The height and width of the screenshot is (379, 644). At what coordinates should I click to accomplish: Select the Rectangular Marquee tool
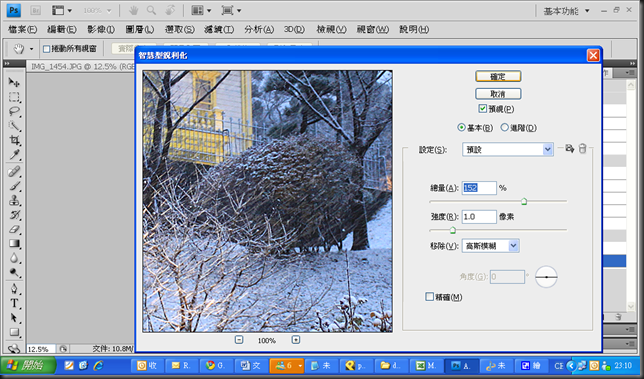pyautogui.click(x=14, y=97)
